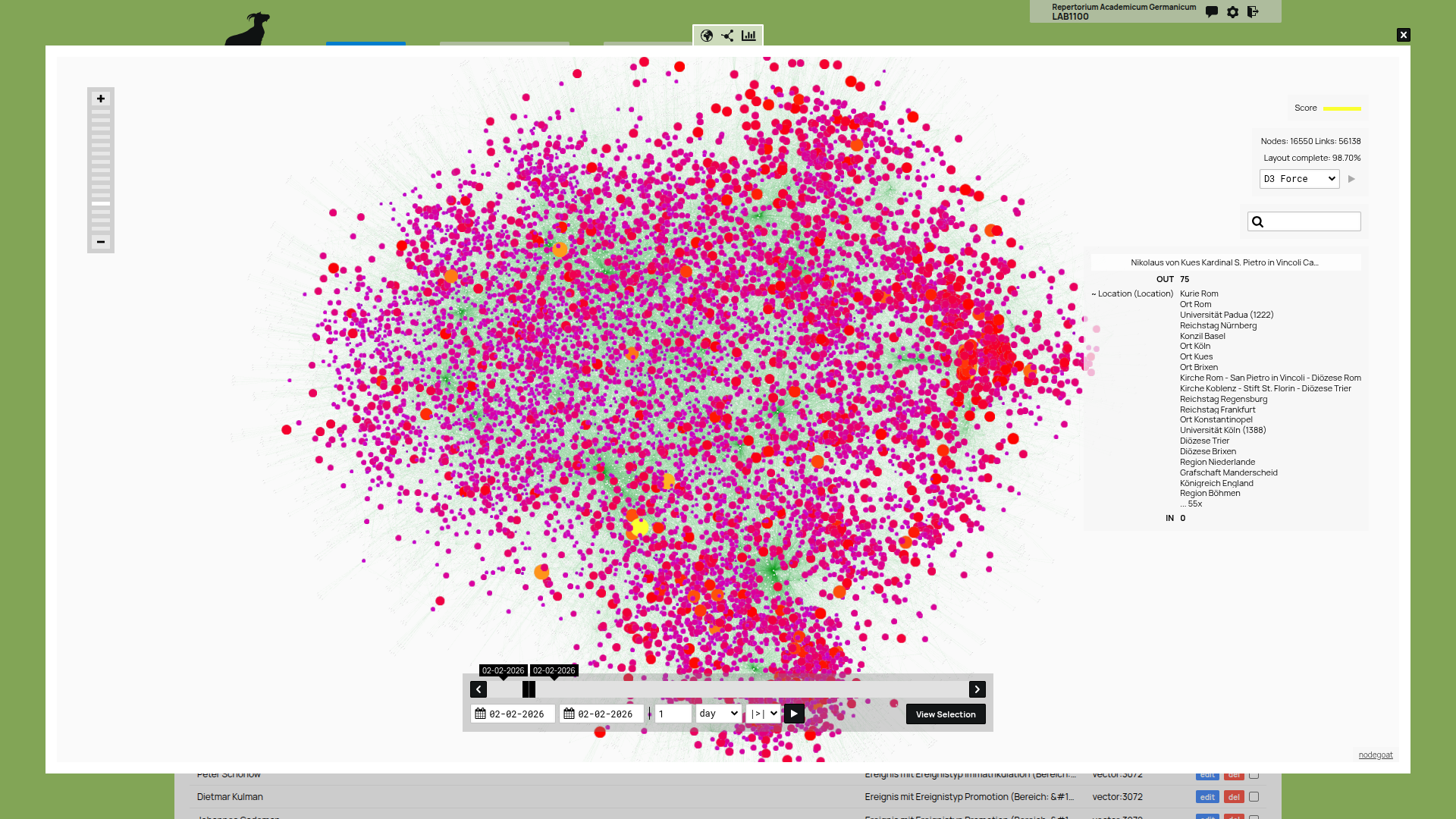1456x819 pixels.
Task: Open settings via the gear icon
Action: tap(1233, 12)
